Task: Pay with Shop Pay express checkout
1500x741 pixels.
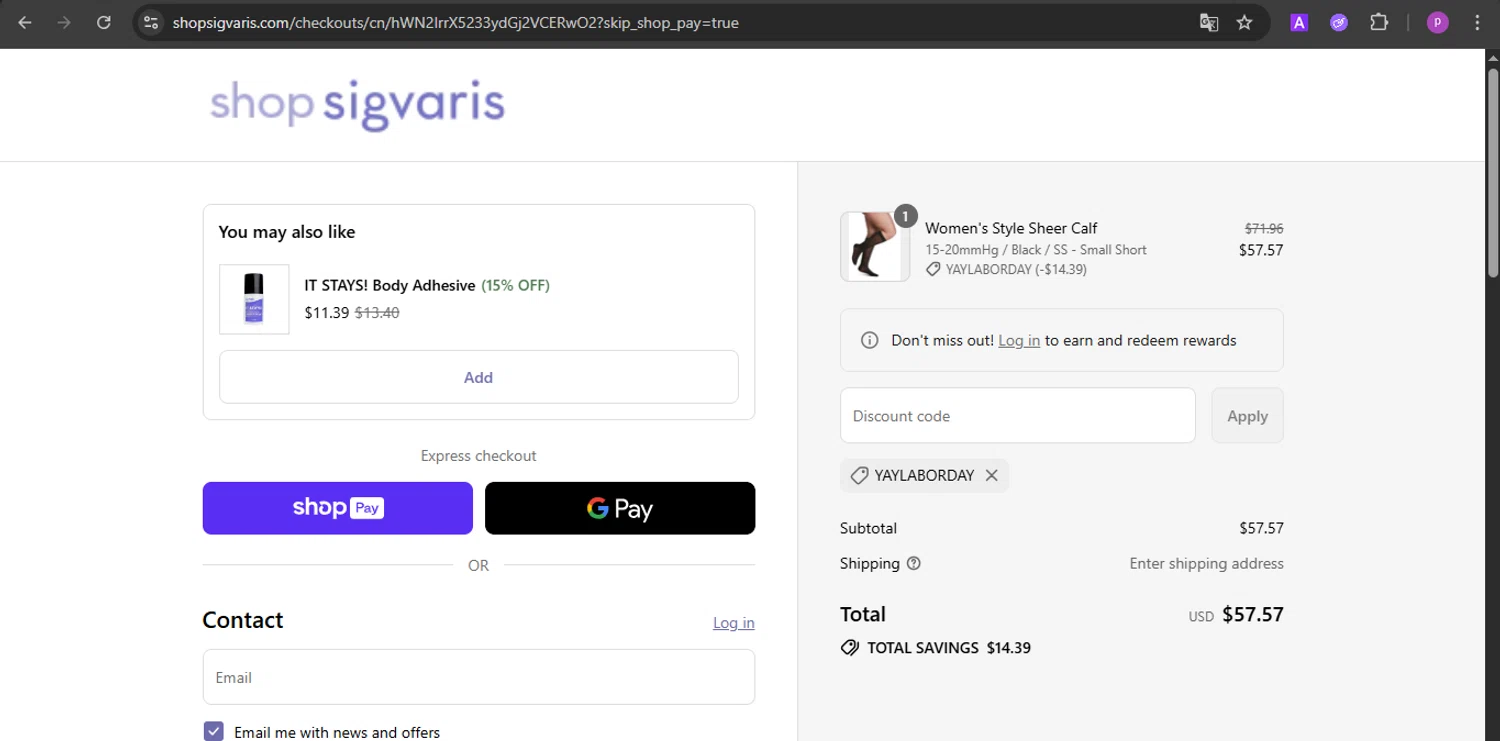Action: pyautogui.click(x=338, y=508)
